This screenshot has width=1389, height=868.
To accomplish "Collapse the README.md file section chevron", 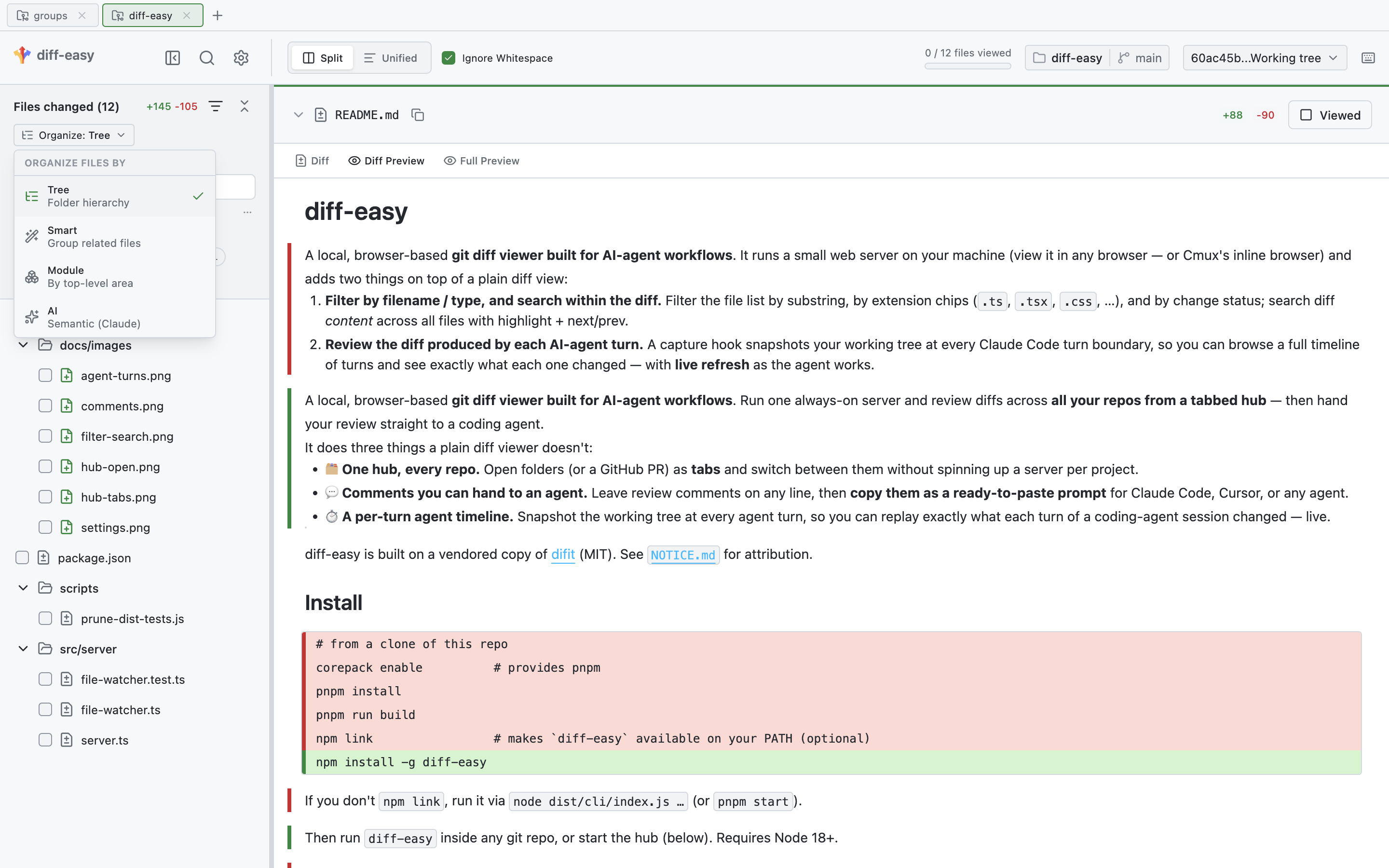I will coord(299,115).
